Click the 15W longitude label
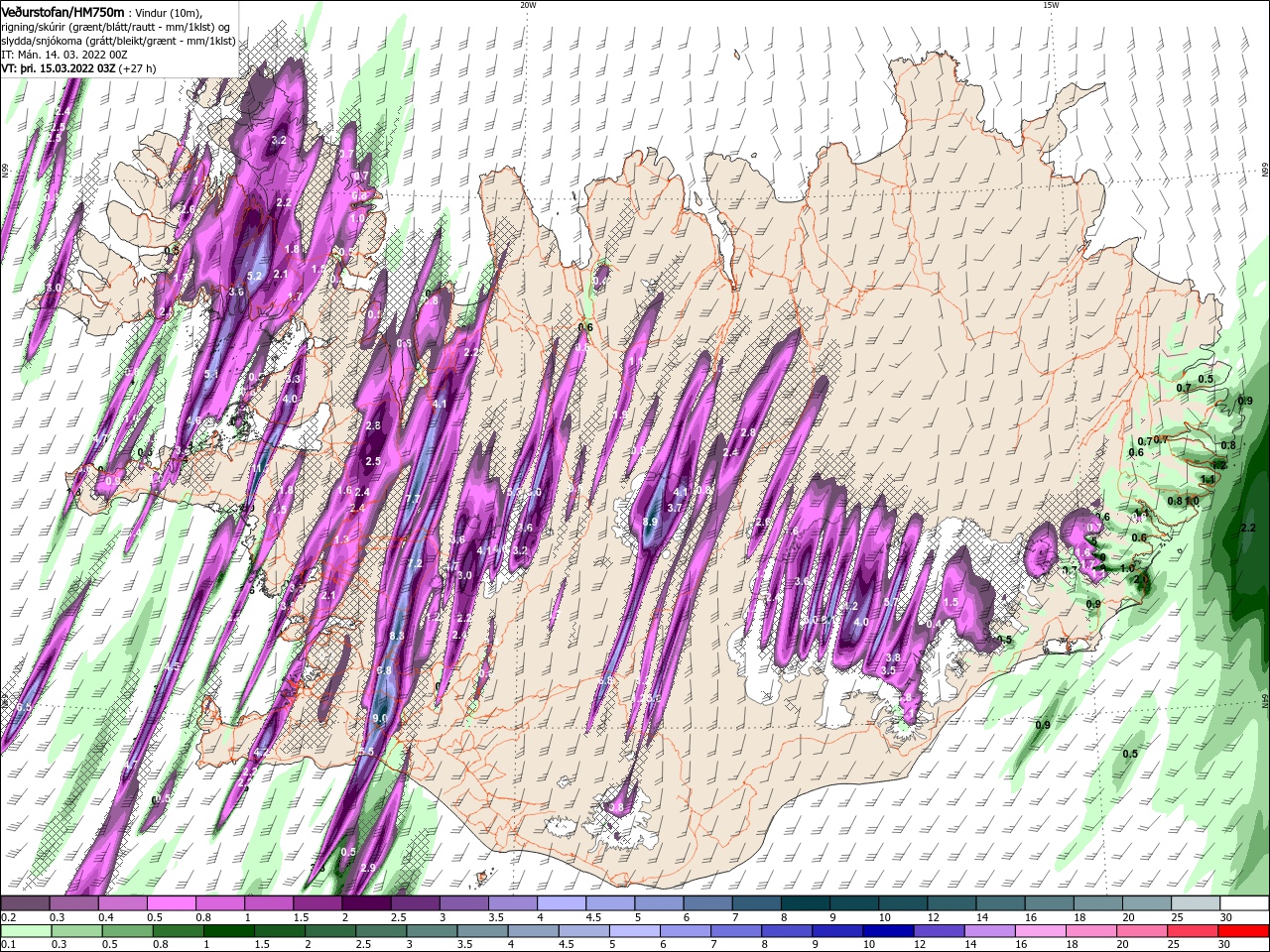Screen dimensions: 1270x952 tap(1051, 5)
